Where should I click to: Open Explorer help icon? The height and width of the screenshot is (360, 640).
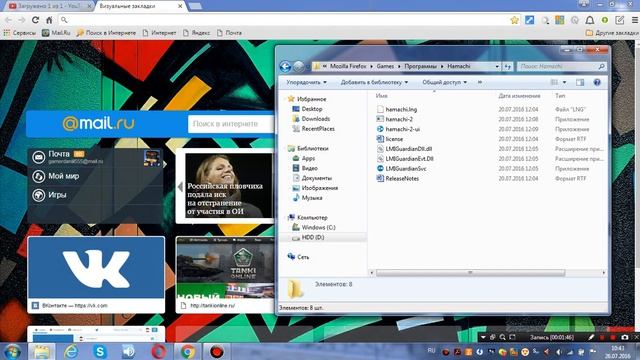click(597, 82)
